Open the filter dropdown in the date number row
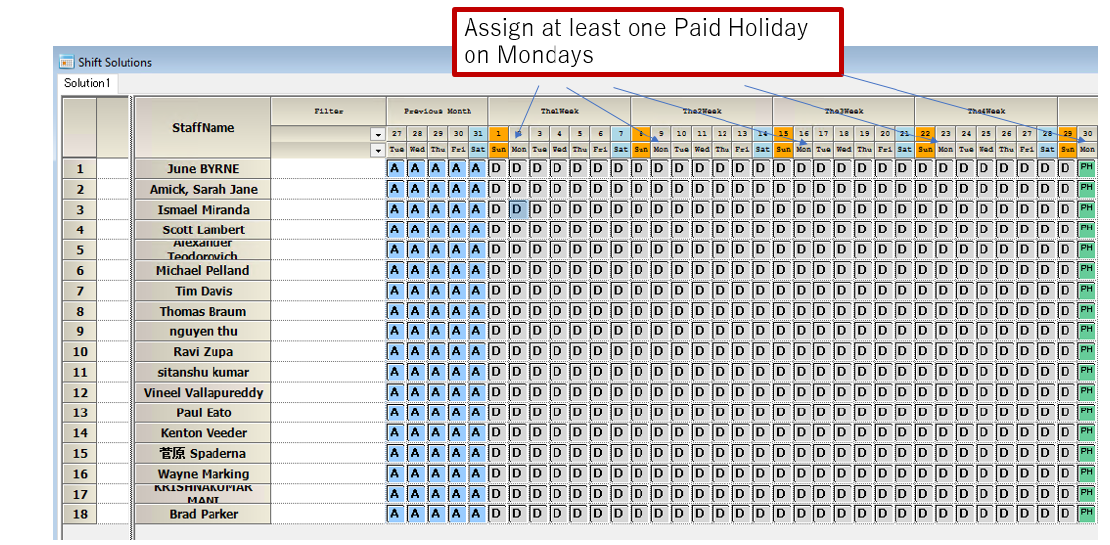 coord(378,134)
